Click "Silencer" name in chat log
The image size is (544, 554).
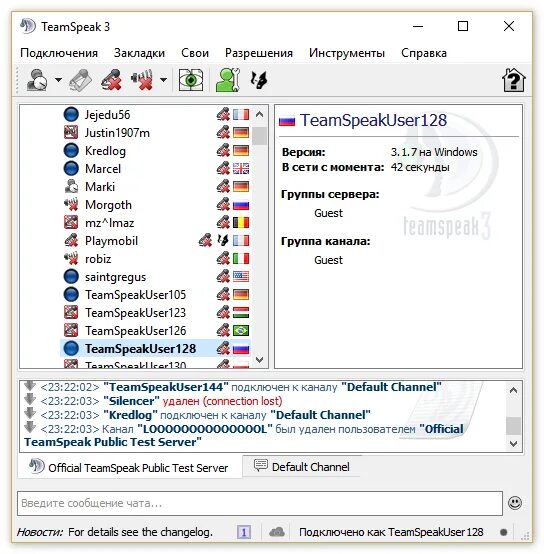click(131, 401)
